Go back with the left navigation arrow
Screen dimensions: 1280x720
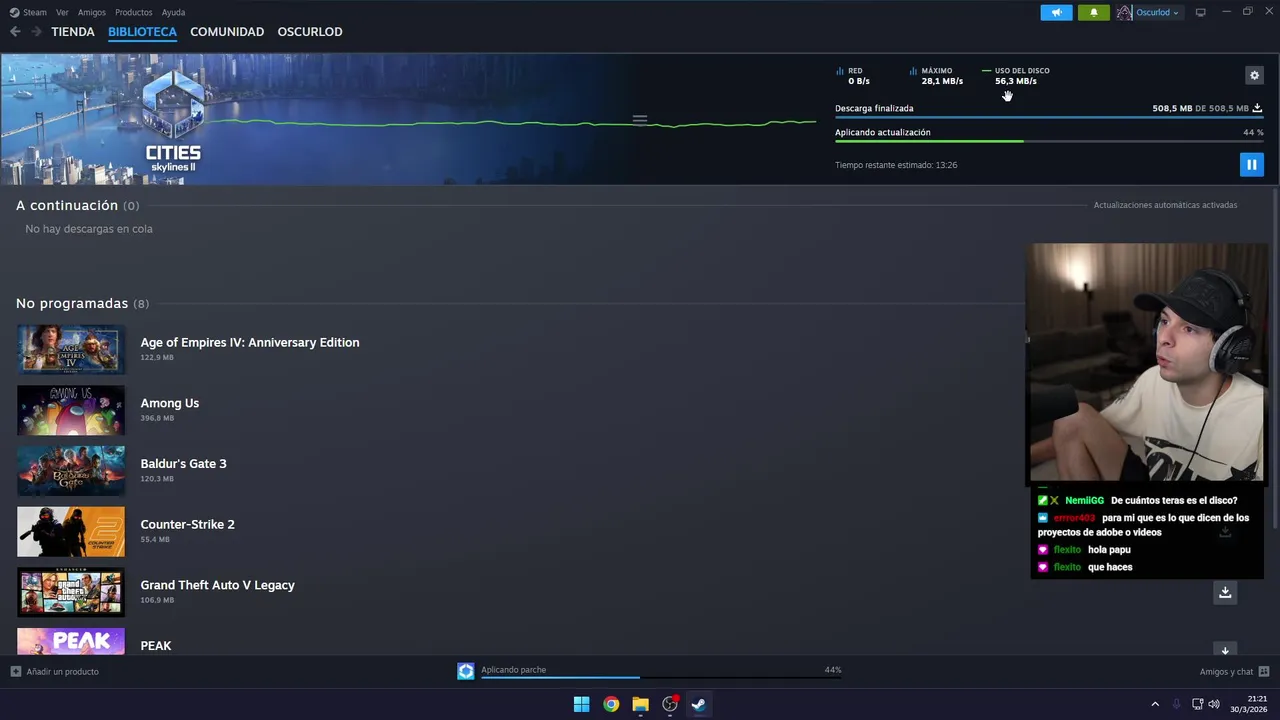coord(15,32)
